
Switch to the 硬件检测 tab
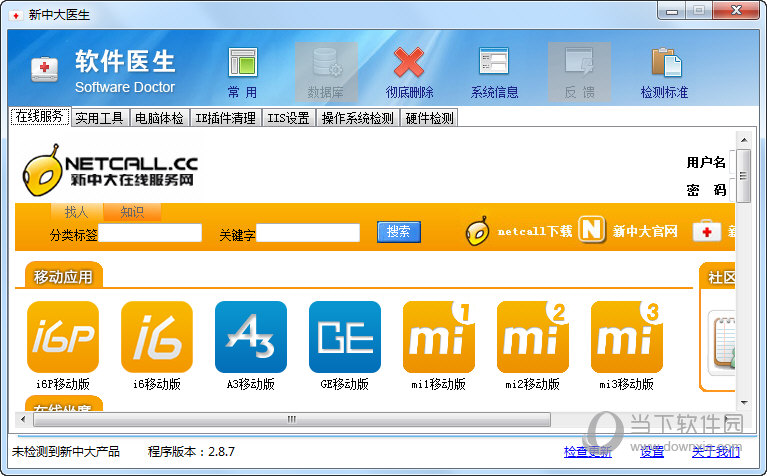tap(429, 118)
